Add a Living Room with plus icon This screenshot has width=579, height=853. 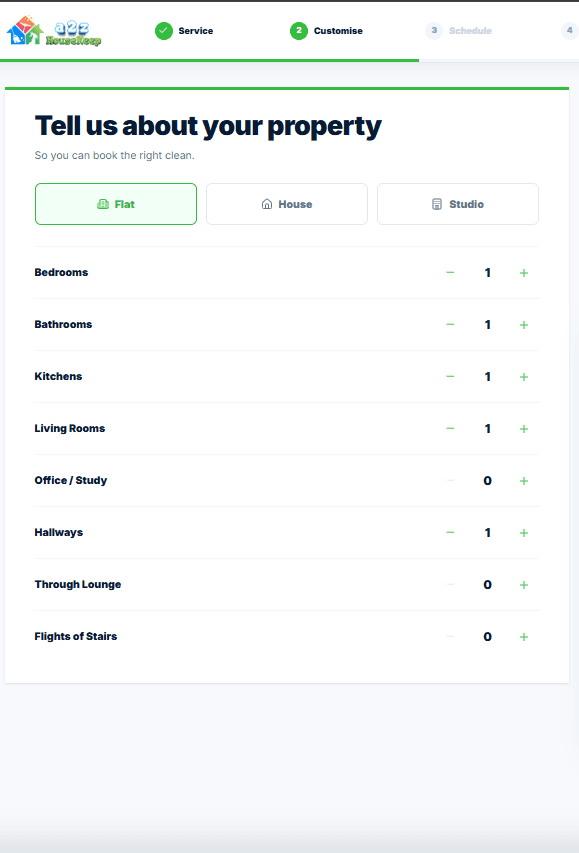point(523,429)
